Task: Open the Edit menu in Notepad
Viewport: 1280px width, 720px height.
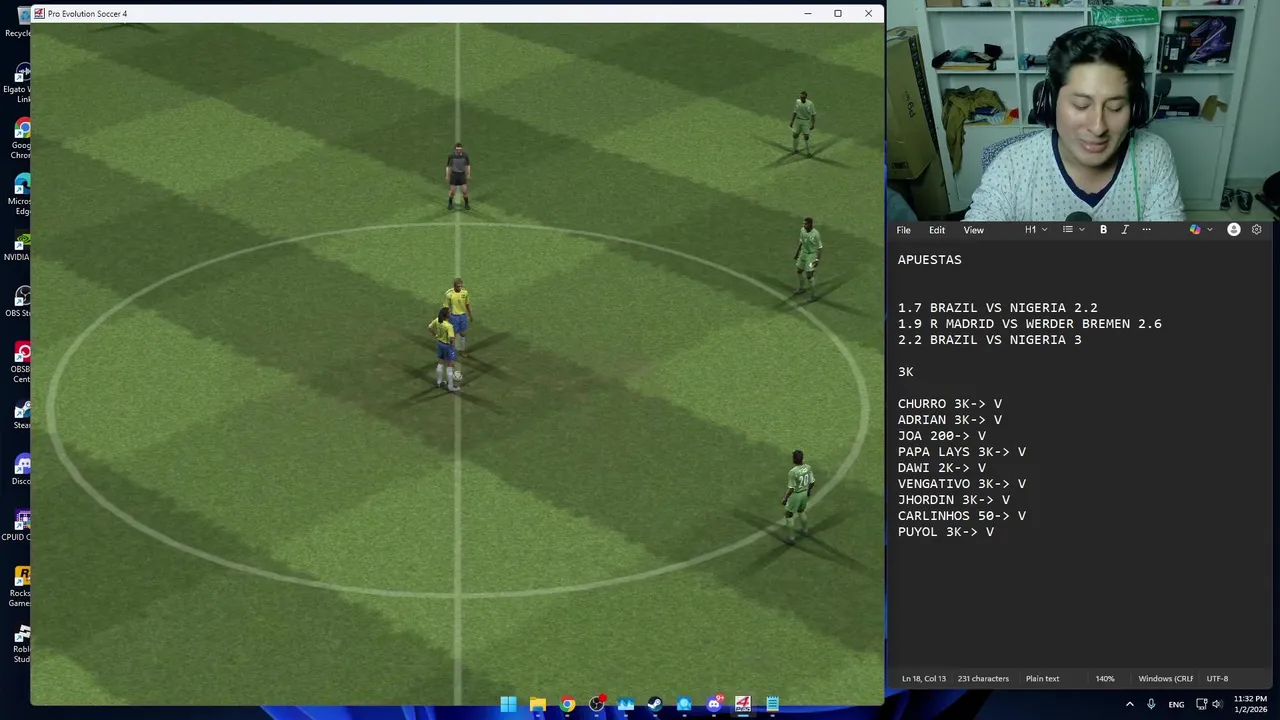Action: point(937,230)
